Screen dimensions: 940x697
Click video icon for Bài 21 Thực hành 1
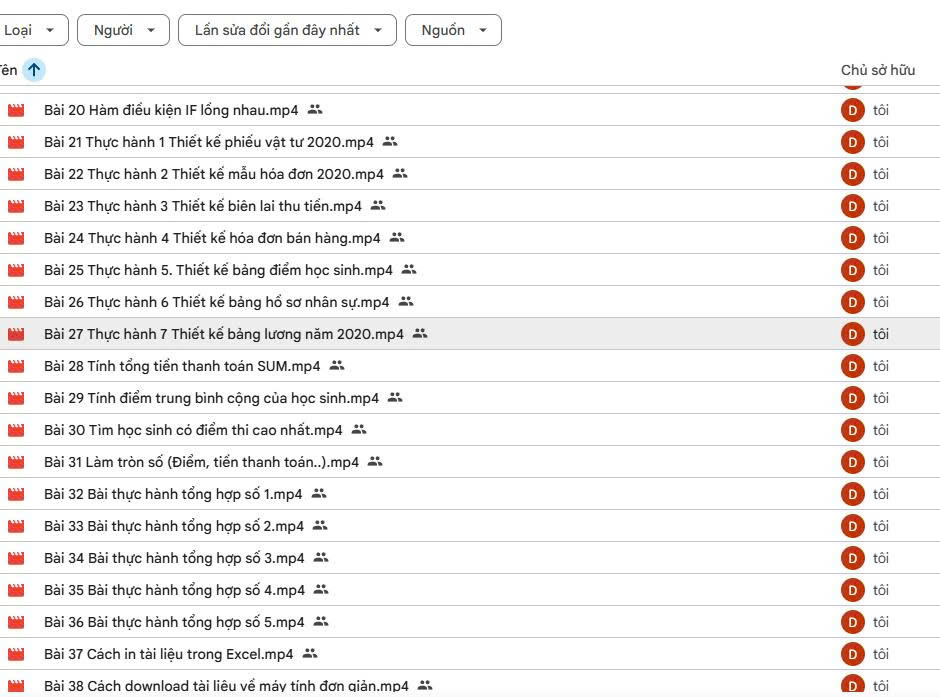click(16, 142)
